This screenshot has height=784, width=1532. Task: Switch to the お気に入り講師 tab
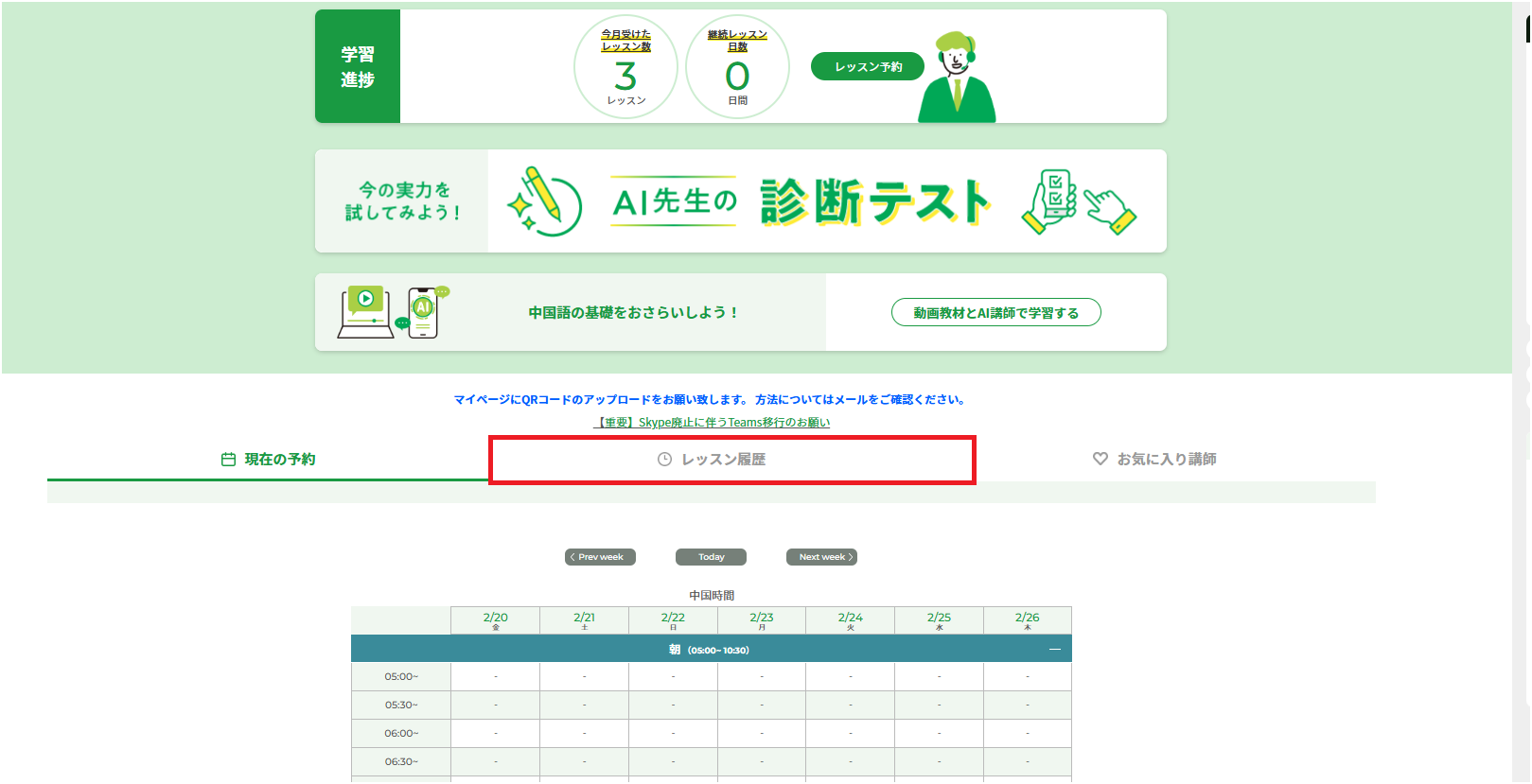tap(1154, 460)
